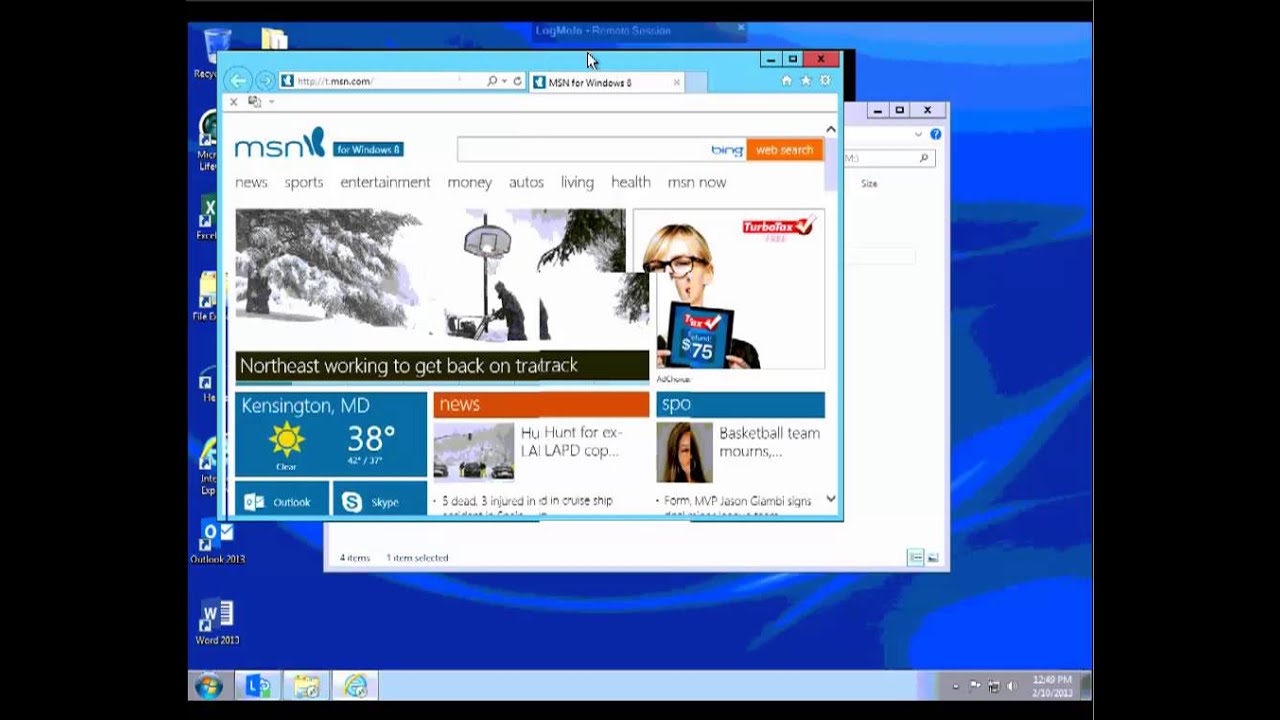Open the cruise ship accident headline
This screenshot has width=1280, height=720.
(x=526, y=506)
